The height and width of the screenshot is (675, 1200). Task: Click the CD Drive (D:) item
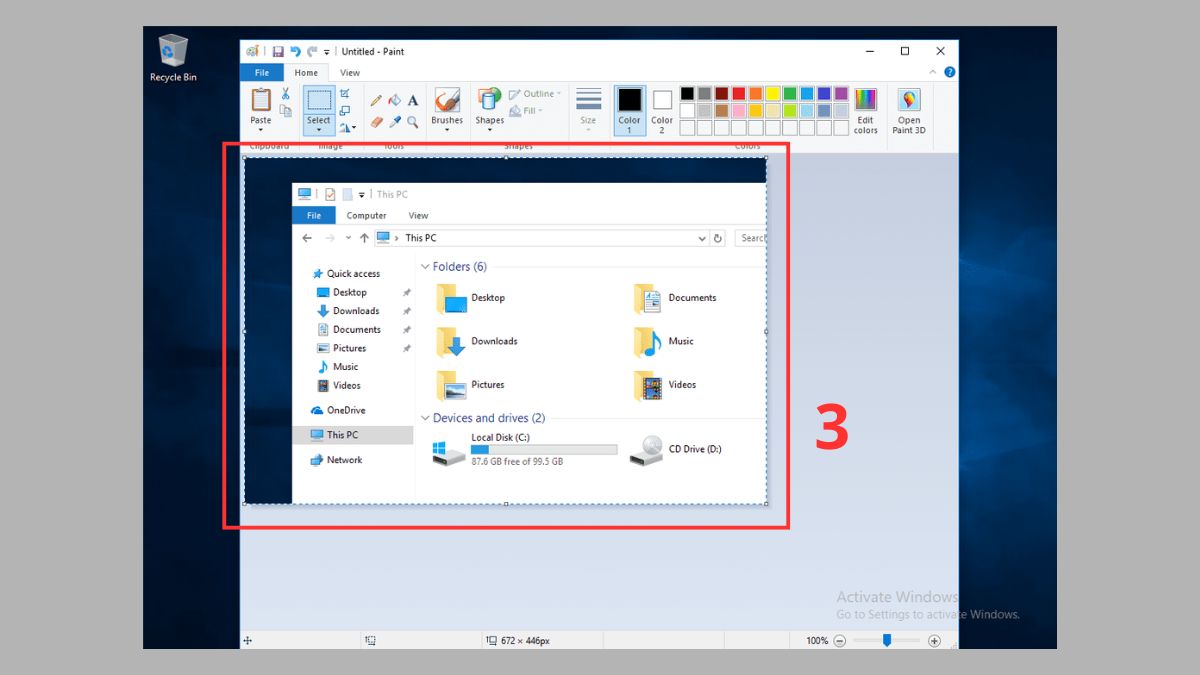pos(676,450)
